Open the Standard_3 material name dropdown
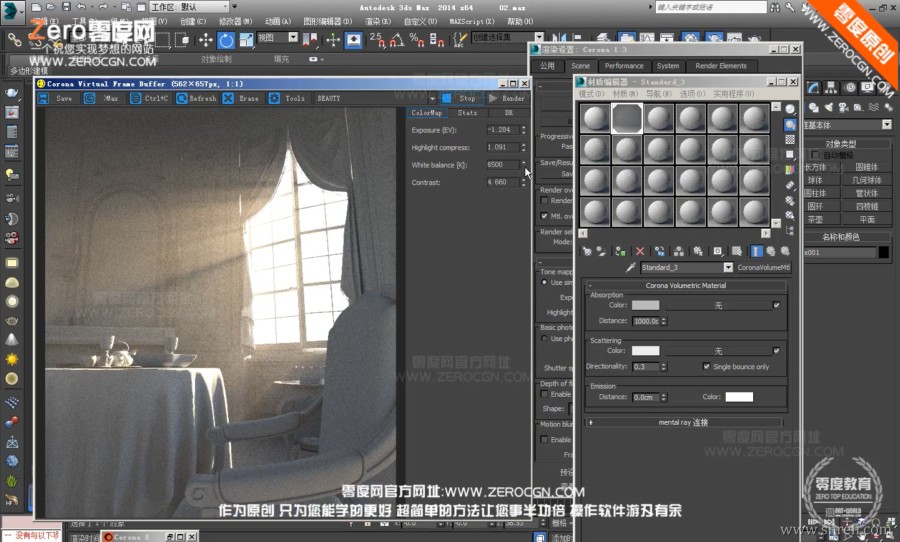Image resolution: width=900 pixels, height=542 pixels. 728,268
